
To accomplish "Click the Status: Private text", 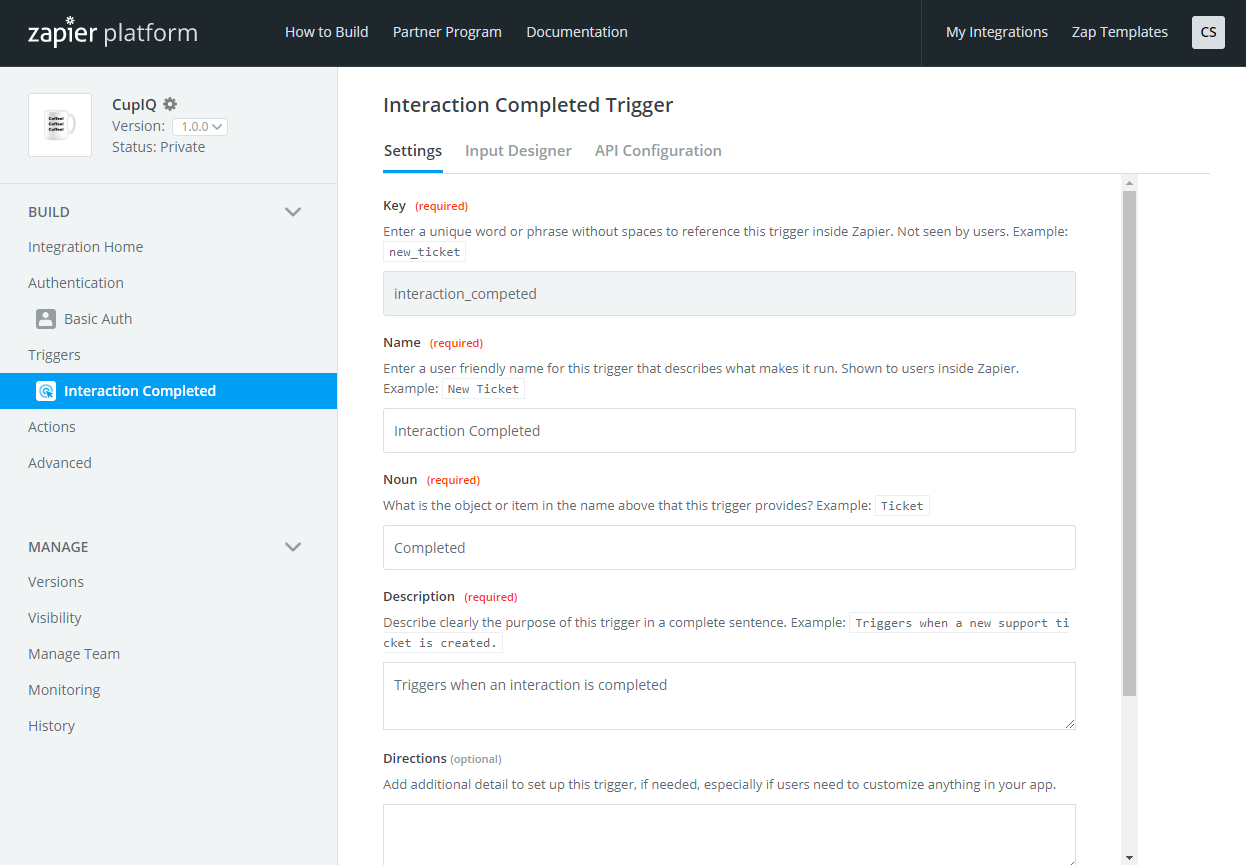I will (158, 147).
